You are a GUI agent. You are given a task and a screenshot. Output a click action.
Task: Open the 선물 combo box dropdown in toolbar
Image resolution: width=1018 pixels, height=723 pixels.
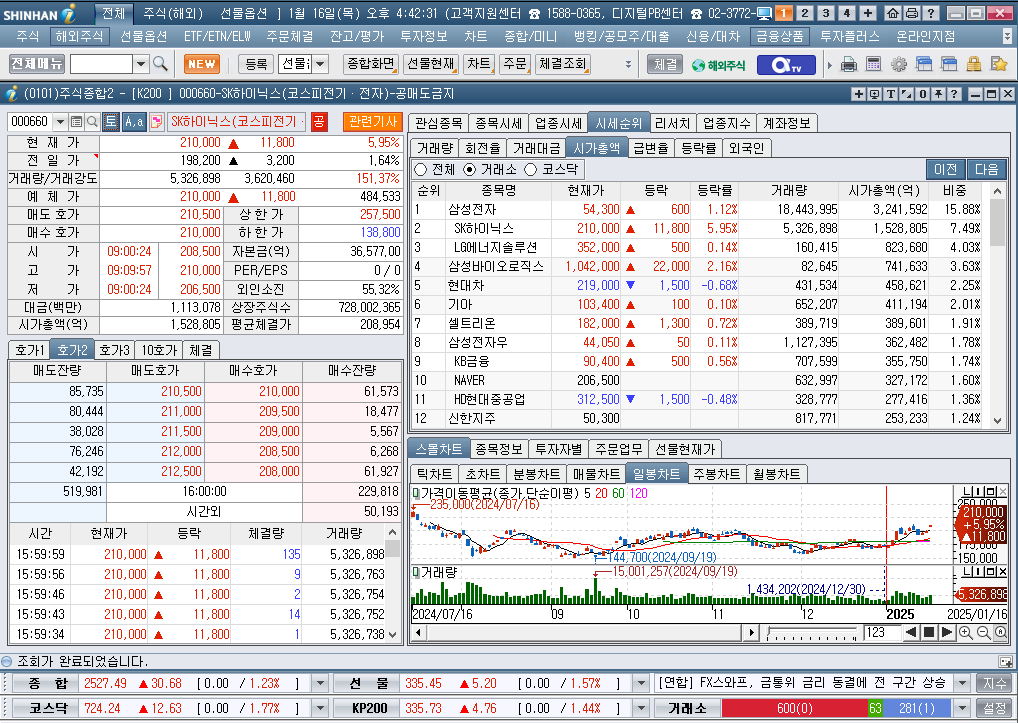pyautogui.click(x=320, y=64)
